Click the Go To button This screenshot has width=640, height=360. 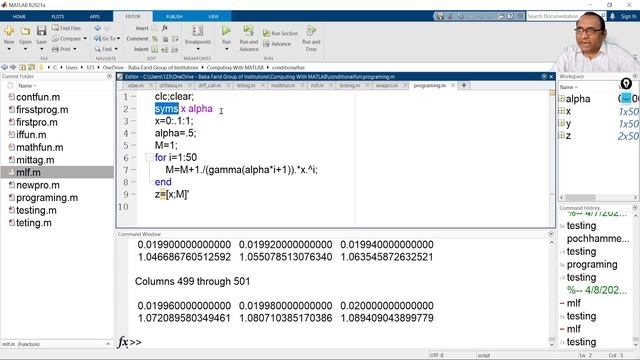pyautogui.click(x=105, y=38)
